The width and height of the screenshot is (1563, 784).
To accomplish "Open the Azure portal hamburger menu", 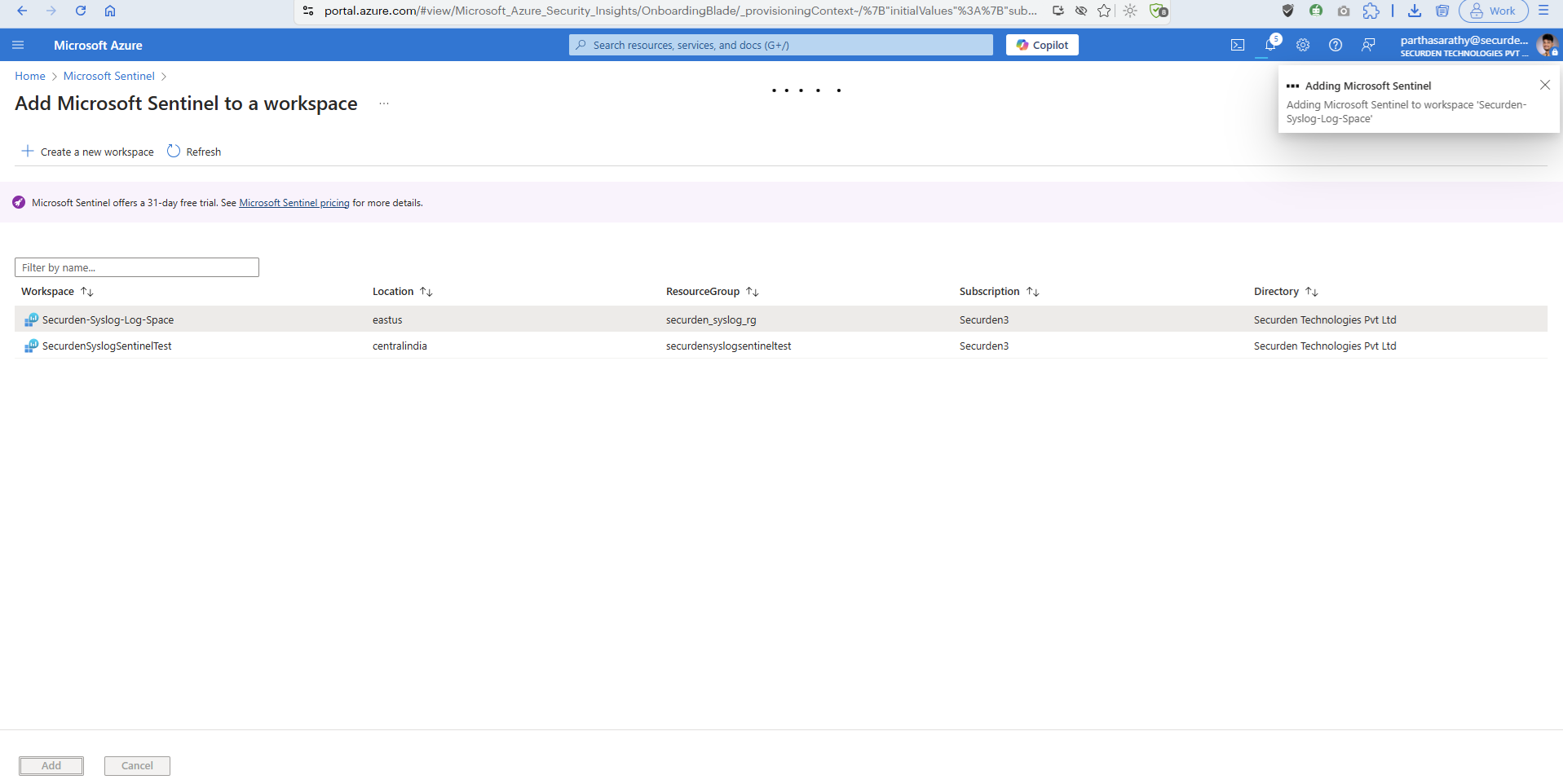I will (x=18, y=45).
